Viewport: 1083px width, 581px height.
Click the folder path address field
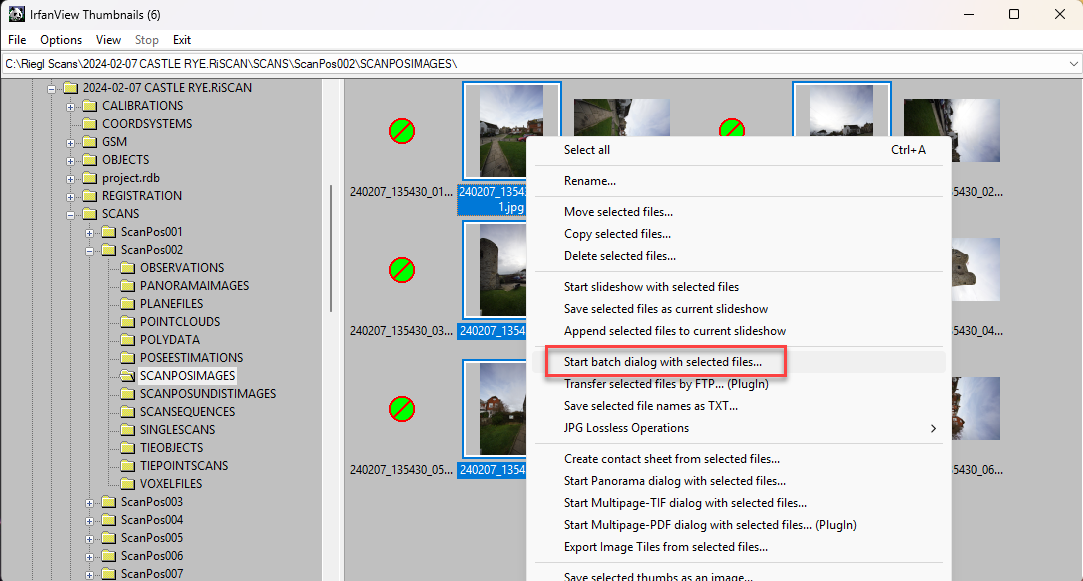tap(530, 64)
